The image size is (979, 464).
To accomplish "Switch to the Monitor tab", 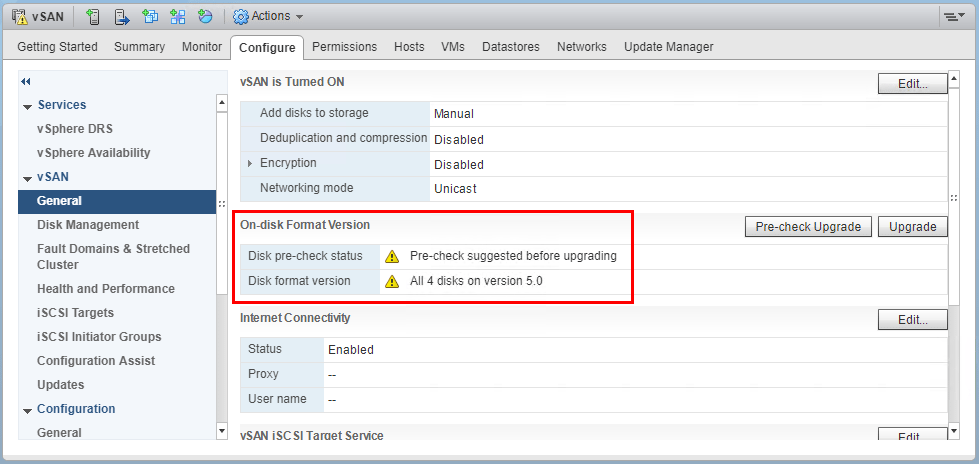I will 202,47.
